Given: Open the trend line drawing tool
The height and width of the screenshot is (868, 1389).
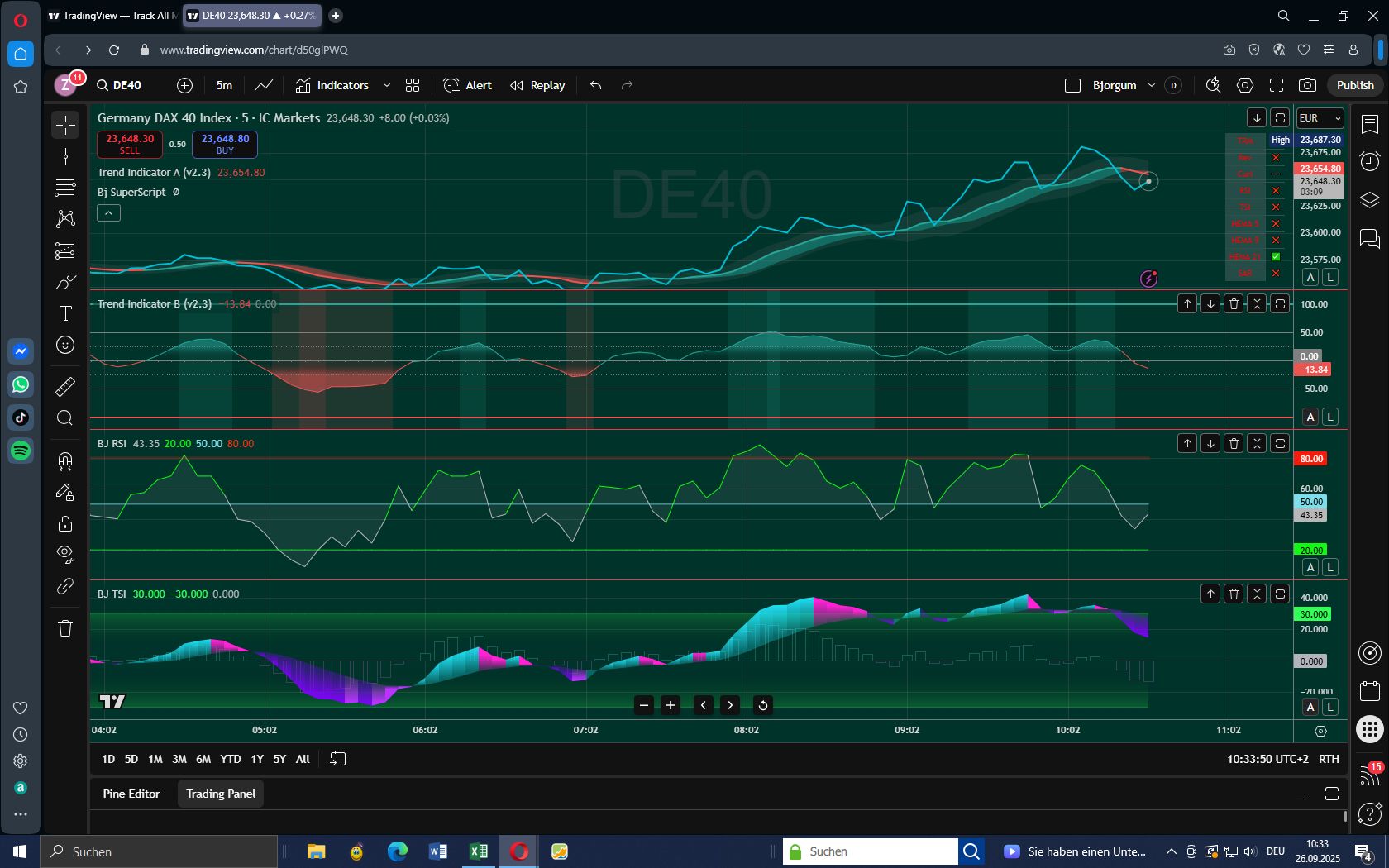Looking at the screenshot, I should 64,156.
